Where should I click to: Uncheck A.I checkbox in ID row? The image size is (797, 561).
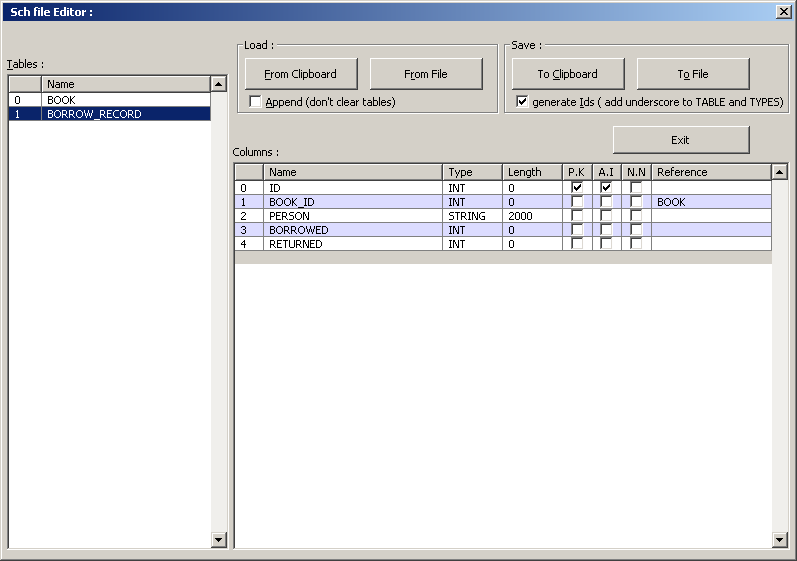click(606, 188)
